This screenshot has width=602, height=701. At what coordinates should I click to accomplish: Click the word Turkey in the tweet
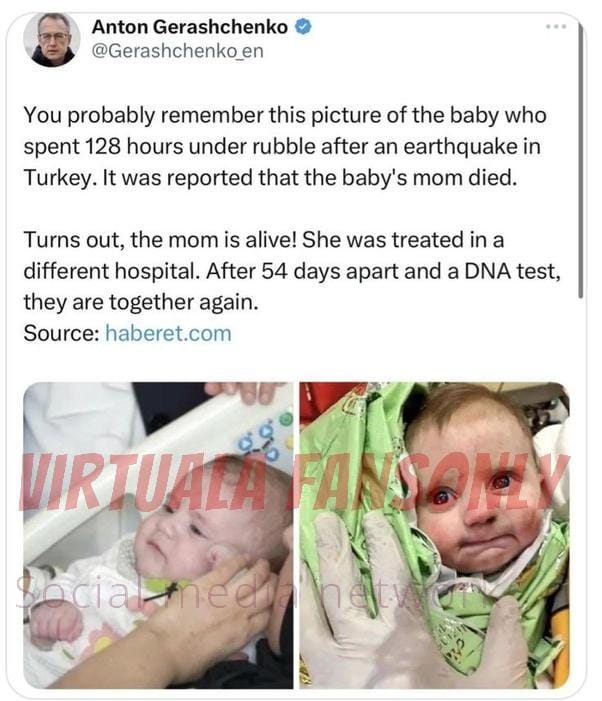tap(57, 178)
